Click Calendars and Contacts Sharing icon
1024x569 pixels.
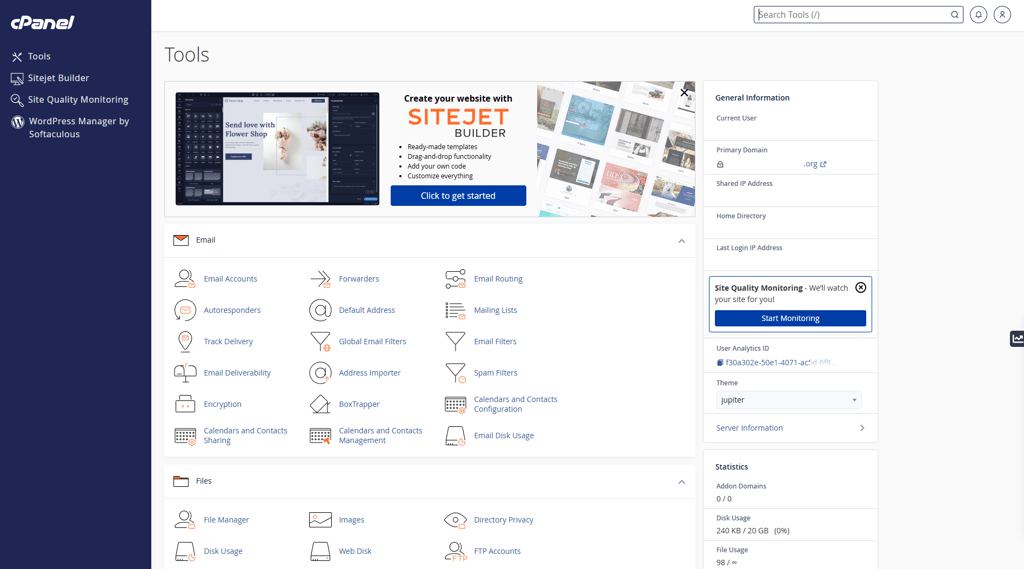click(185, 436)
